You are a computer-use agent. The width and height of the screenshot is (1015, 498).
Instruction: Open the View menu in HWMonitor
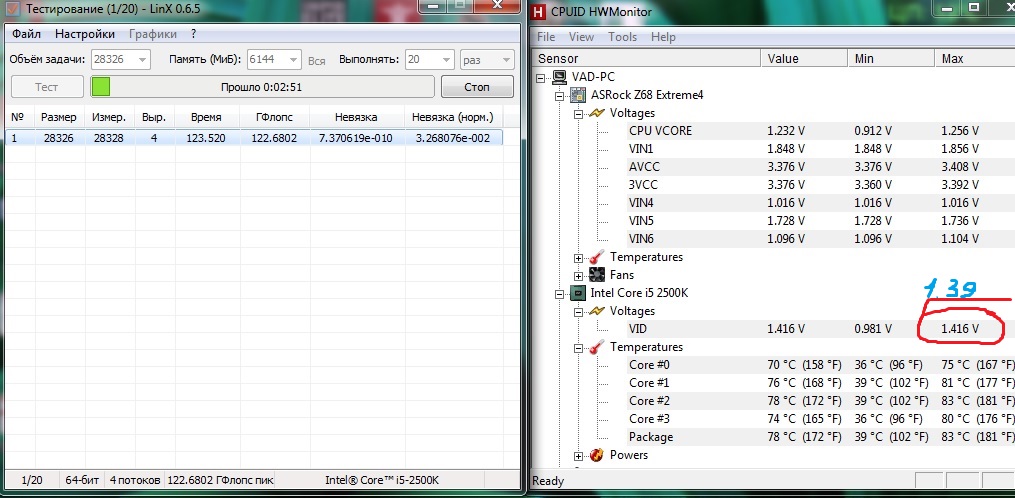pos(581,37)
